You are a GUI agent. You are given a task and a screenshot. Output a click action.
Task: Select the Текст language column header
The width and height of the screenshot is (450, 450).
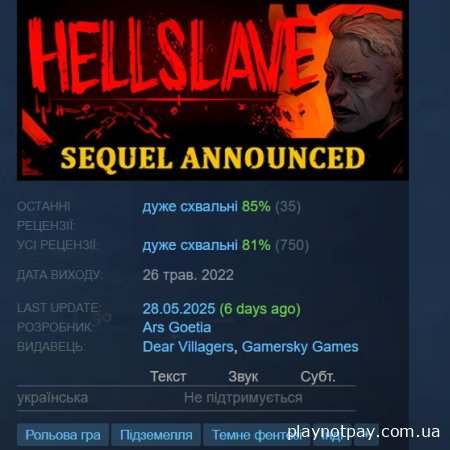tap(168, 377)
